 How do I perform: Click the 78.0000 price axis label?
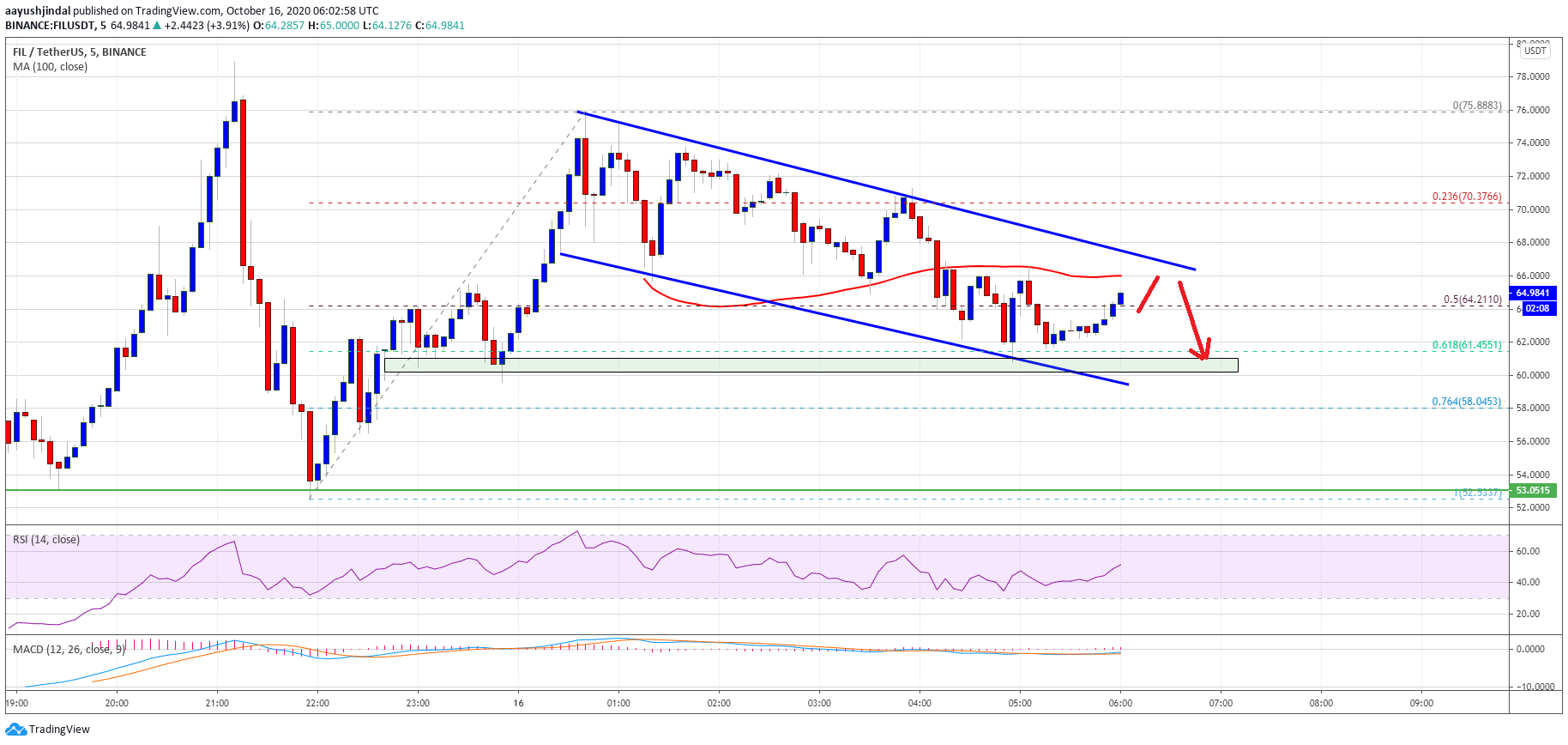tap(1533, 76)
